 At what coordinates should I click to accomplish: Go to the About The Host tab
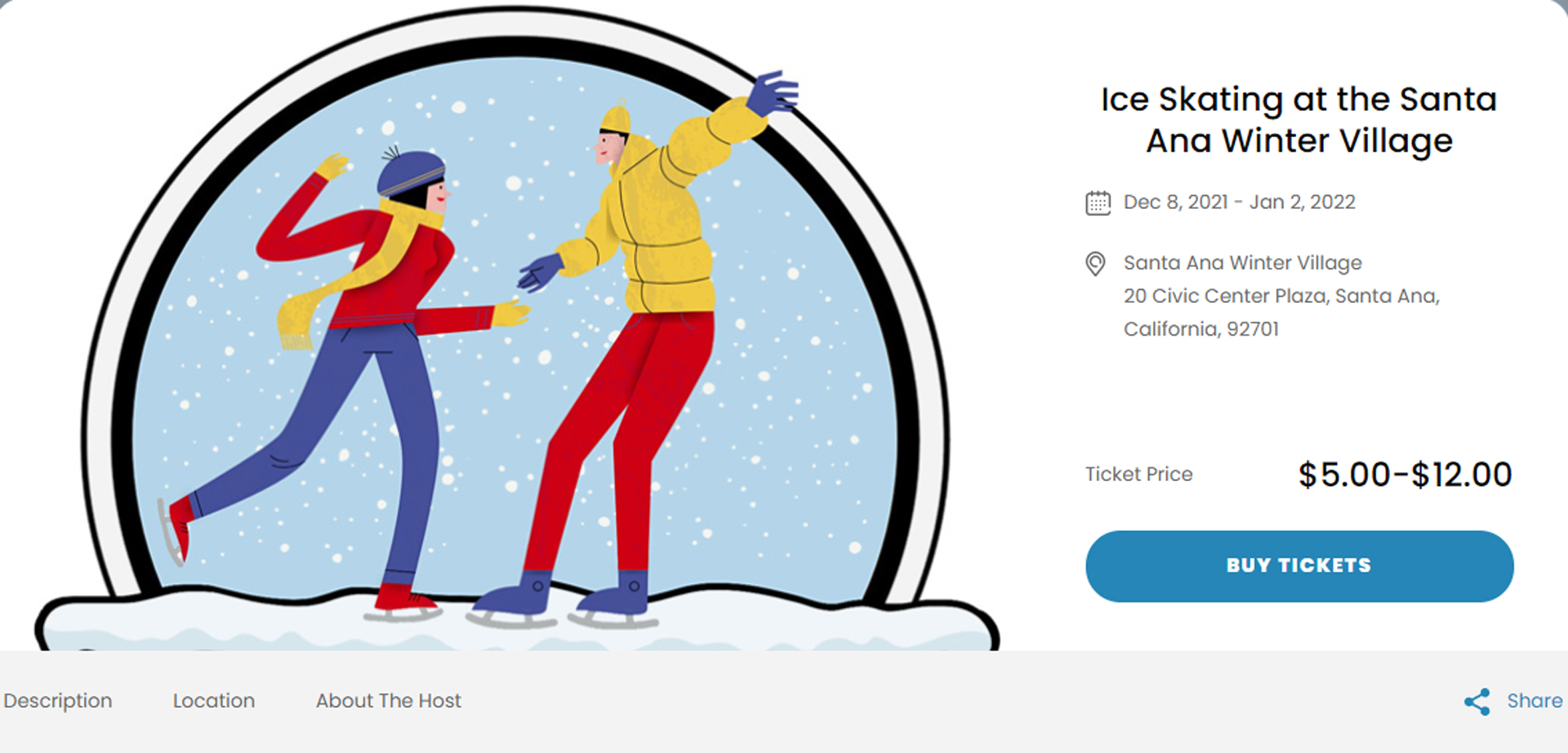click(x=389, y=701)
